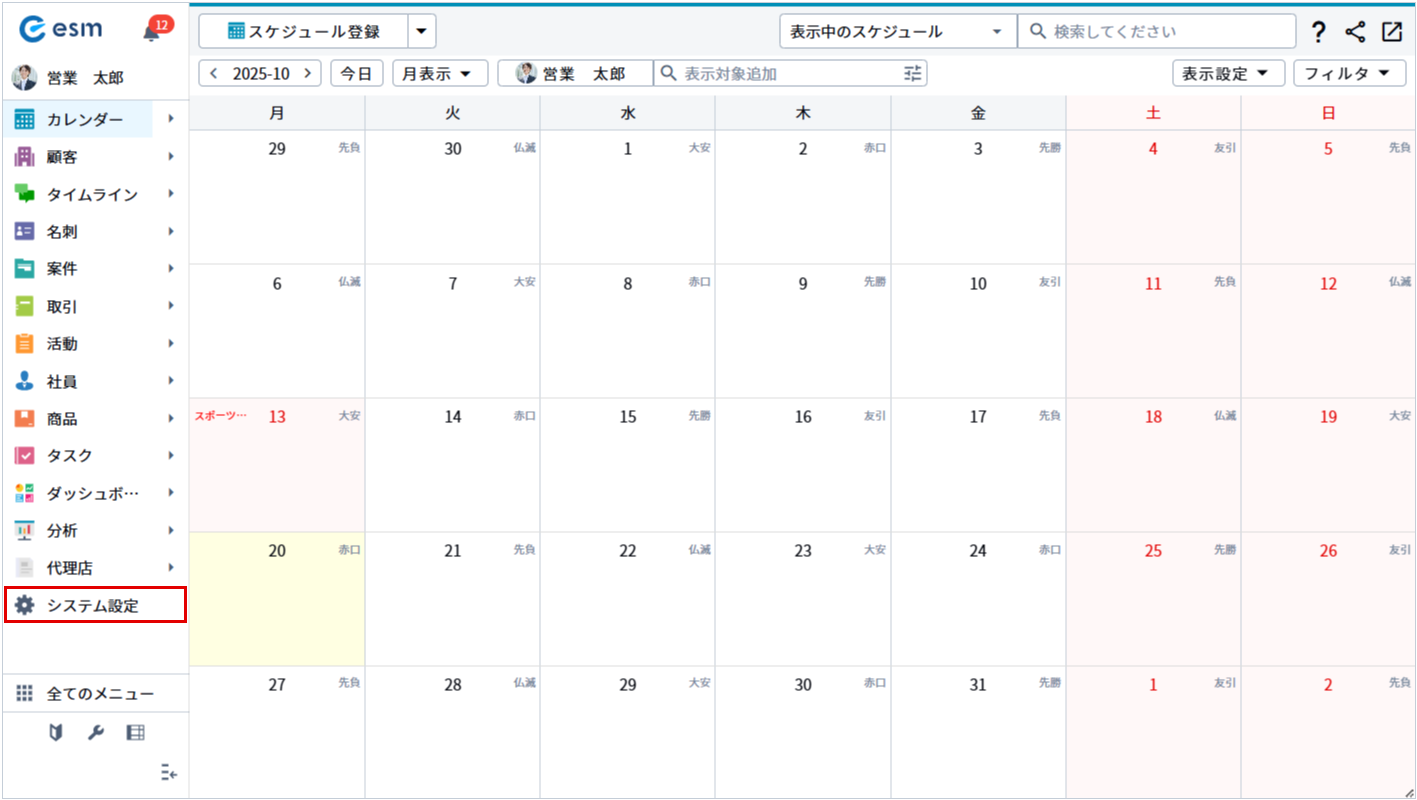
Task: Click the wrench icon in sidebar footer
Action: click(x=96, y=733)
